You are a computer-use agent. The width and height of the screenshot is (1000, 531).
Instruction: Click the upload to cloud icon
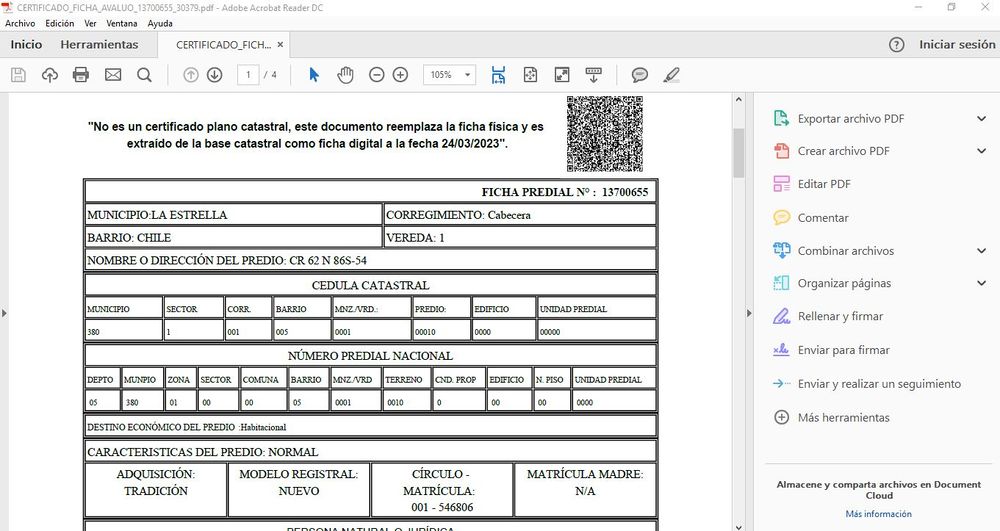(x=50, y=75)
